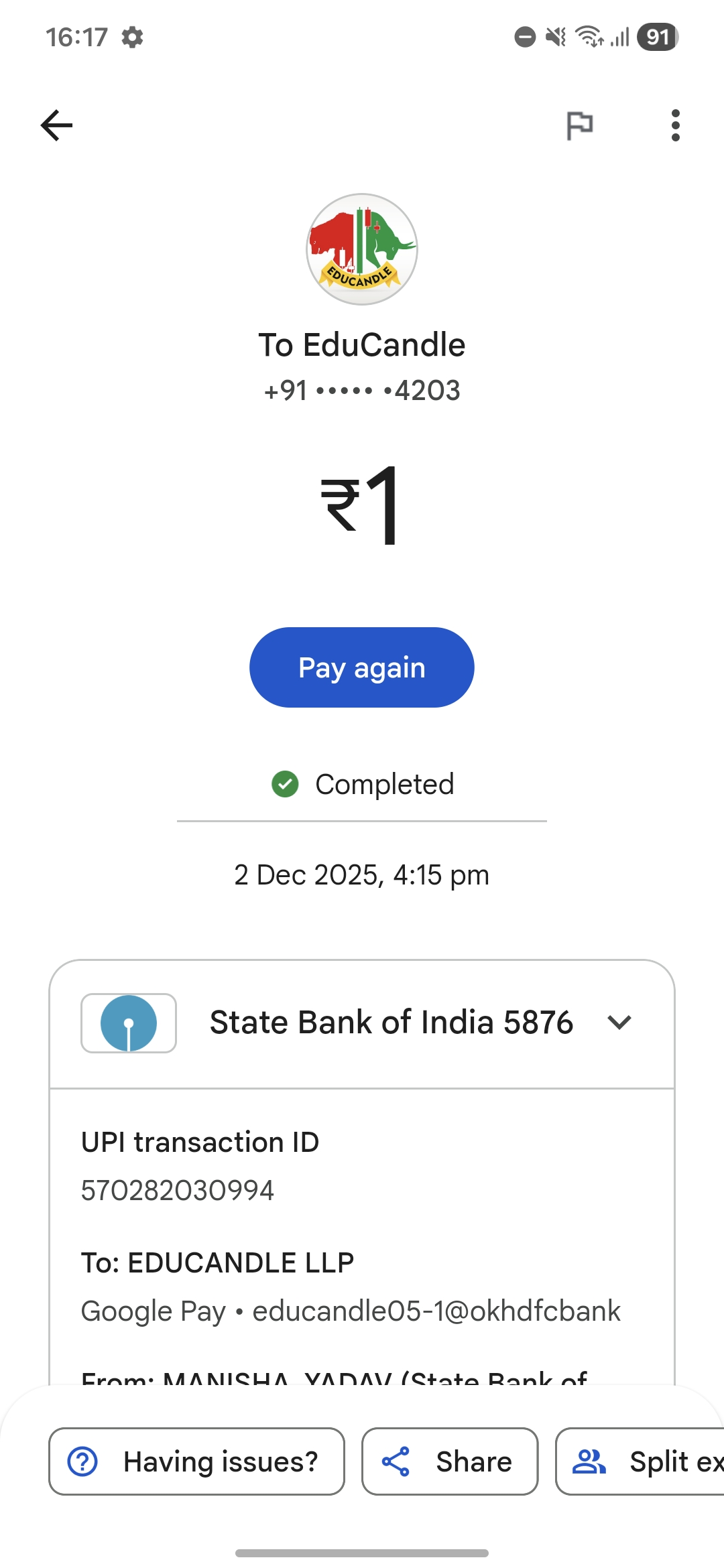Go back using the arrow icon
Screen dimensions: 724x1568
click(x=56, y=125)
